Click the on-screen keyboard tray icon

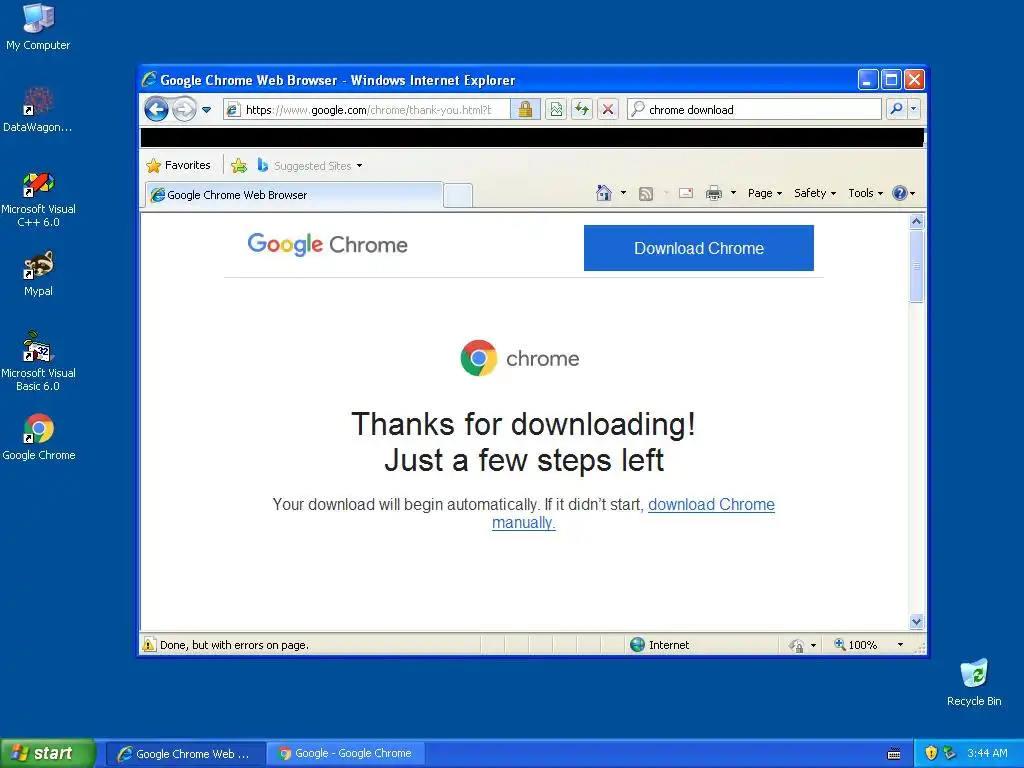[x=894, y=754]
